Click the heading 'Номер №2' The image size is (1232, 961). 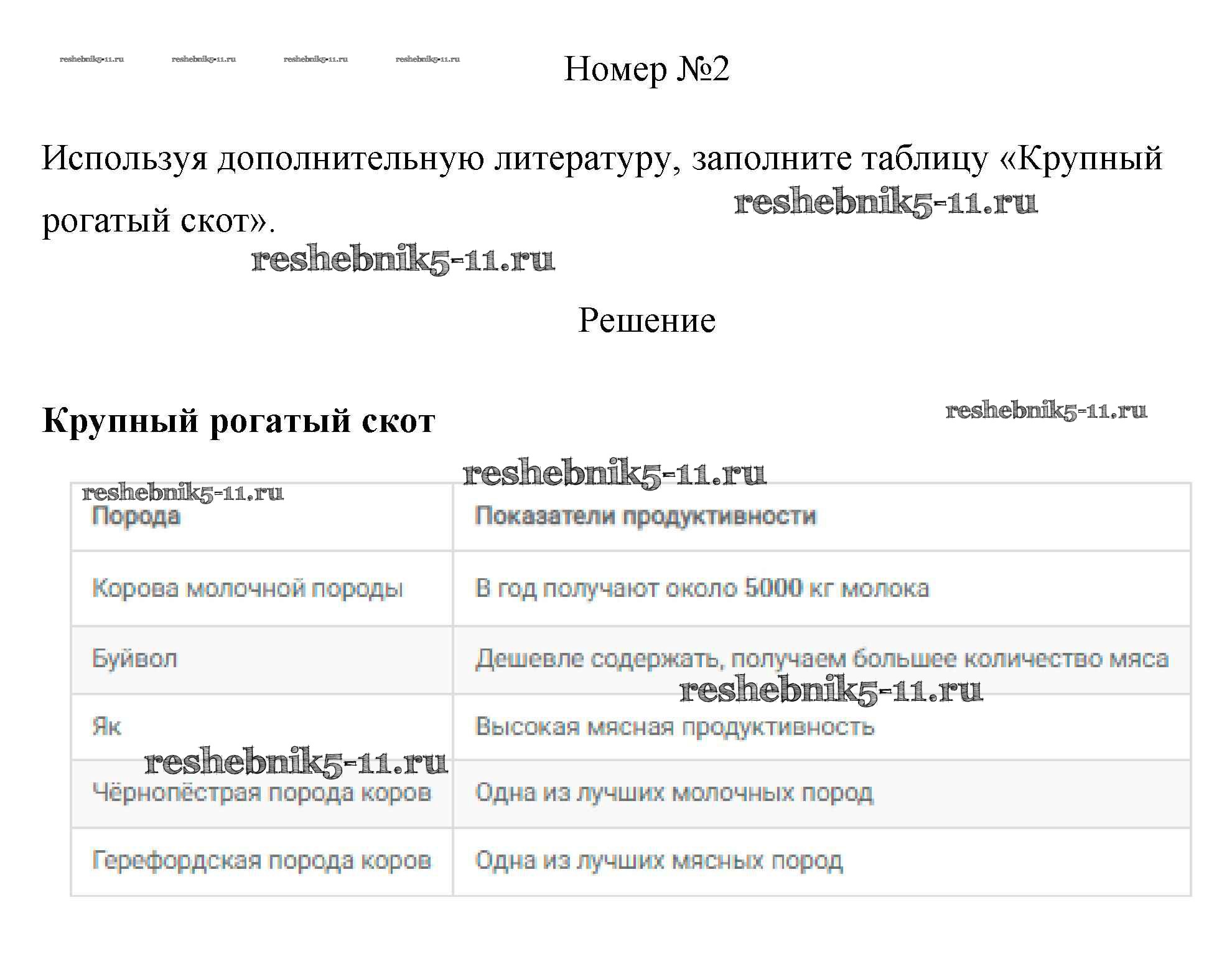[646, 69]
